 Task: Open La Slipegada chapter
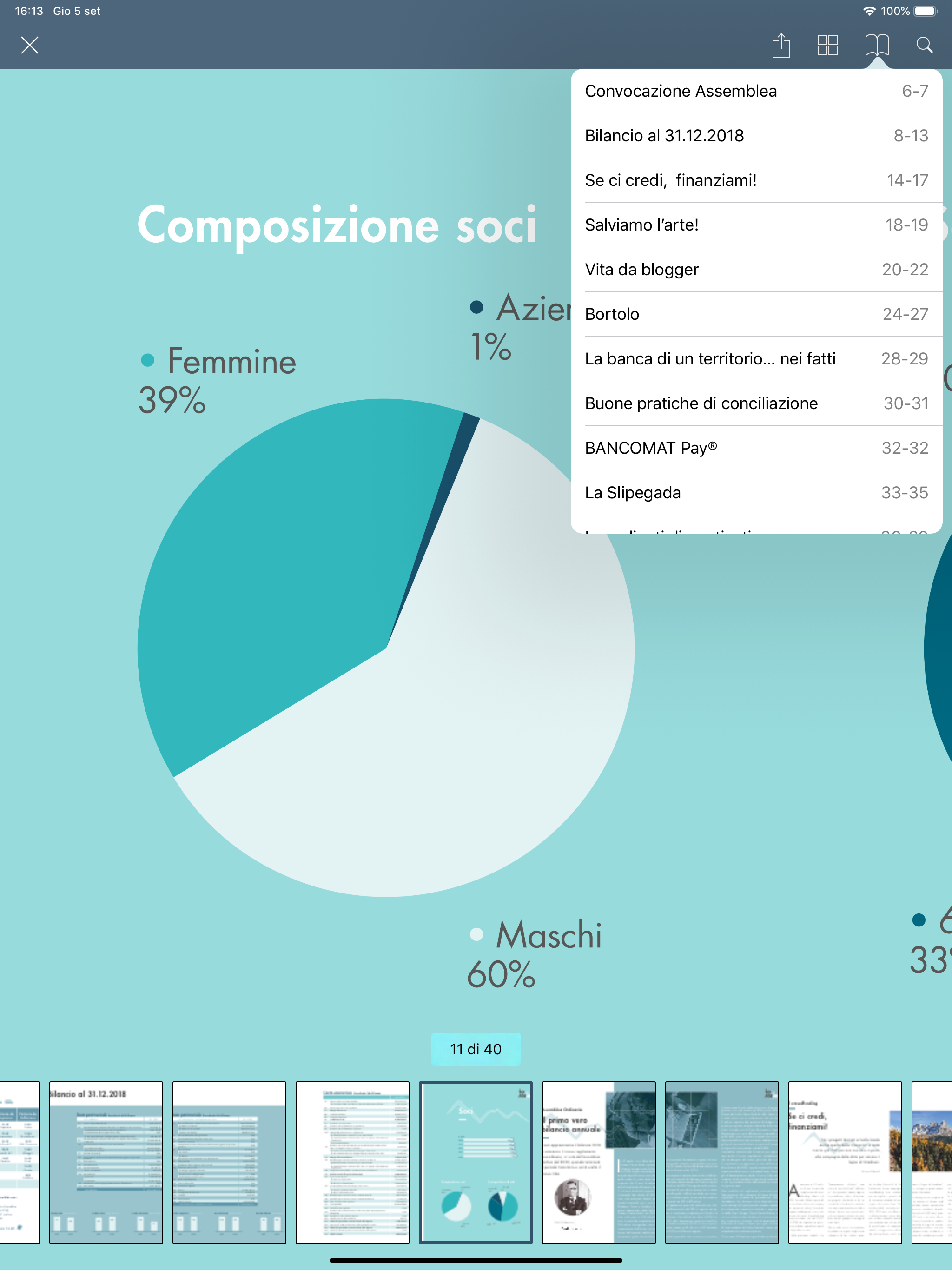pyautogui.click(x=756, y=493)
